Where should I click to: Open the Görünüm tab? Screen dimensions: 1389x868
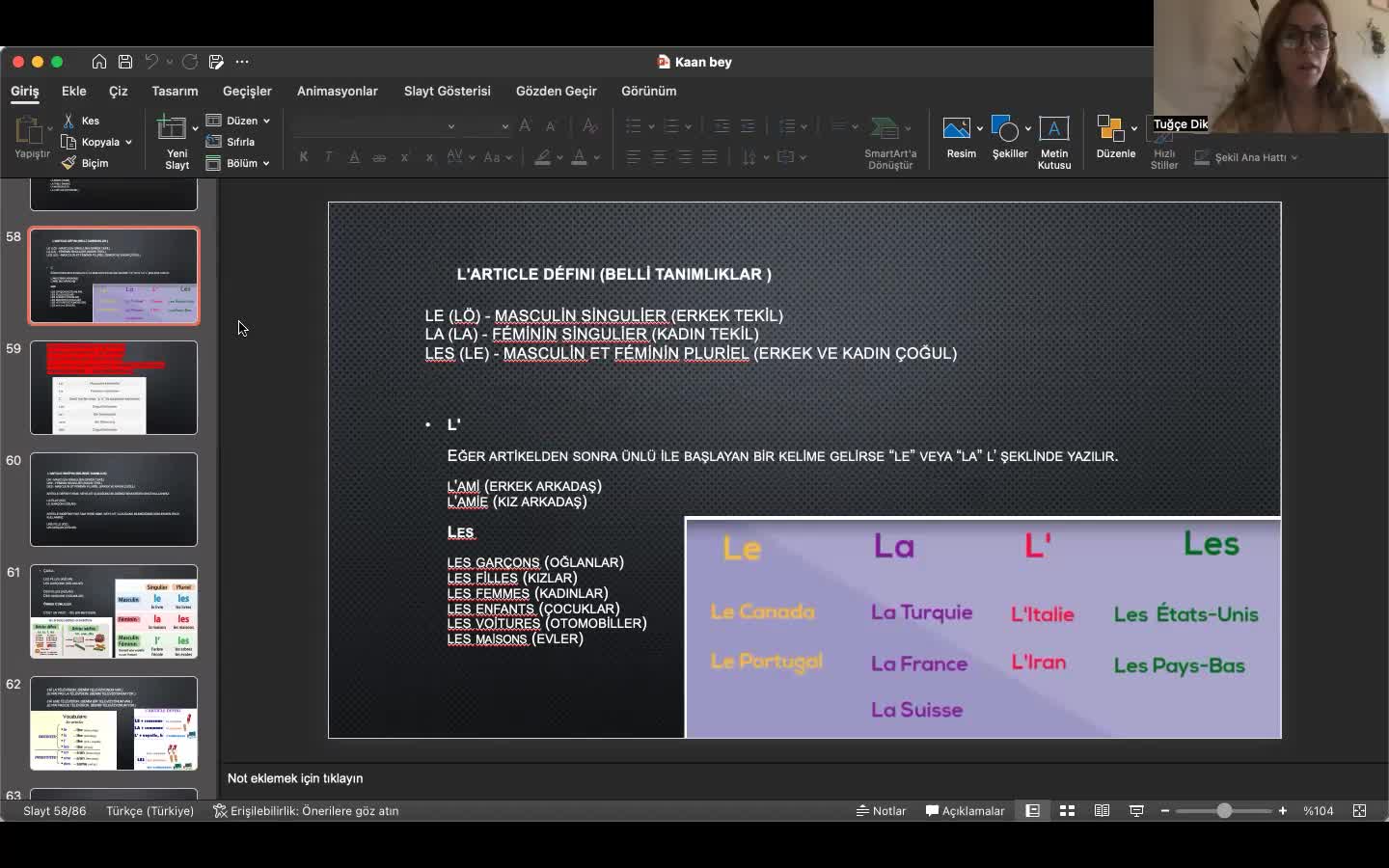(x=649, y=91)
